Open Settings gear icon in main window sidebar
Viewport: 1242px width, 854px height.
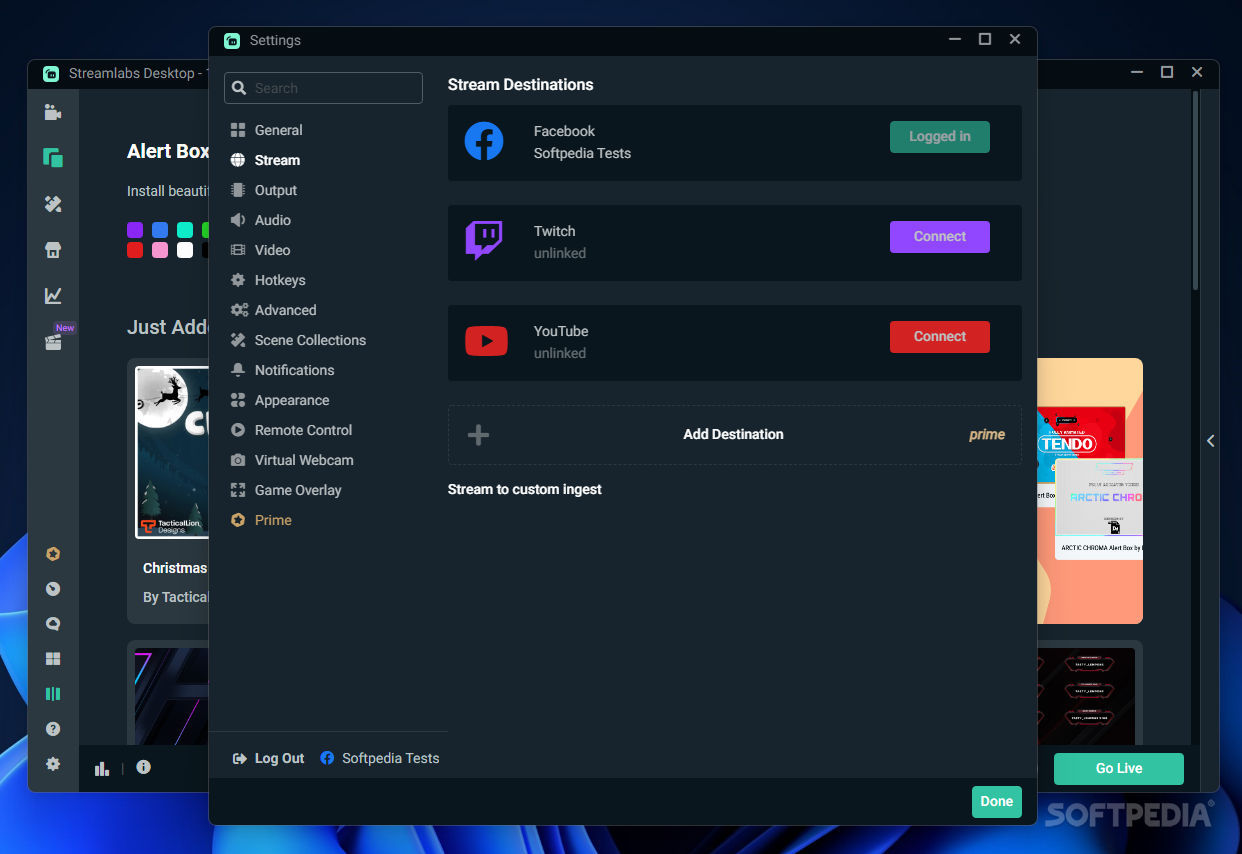[x=53, y=764]
